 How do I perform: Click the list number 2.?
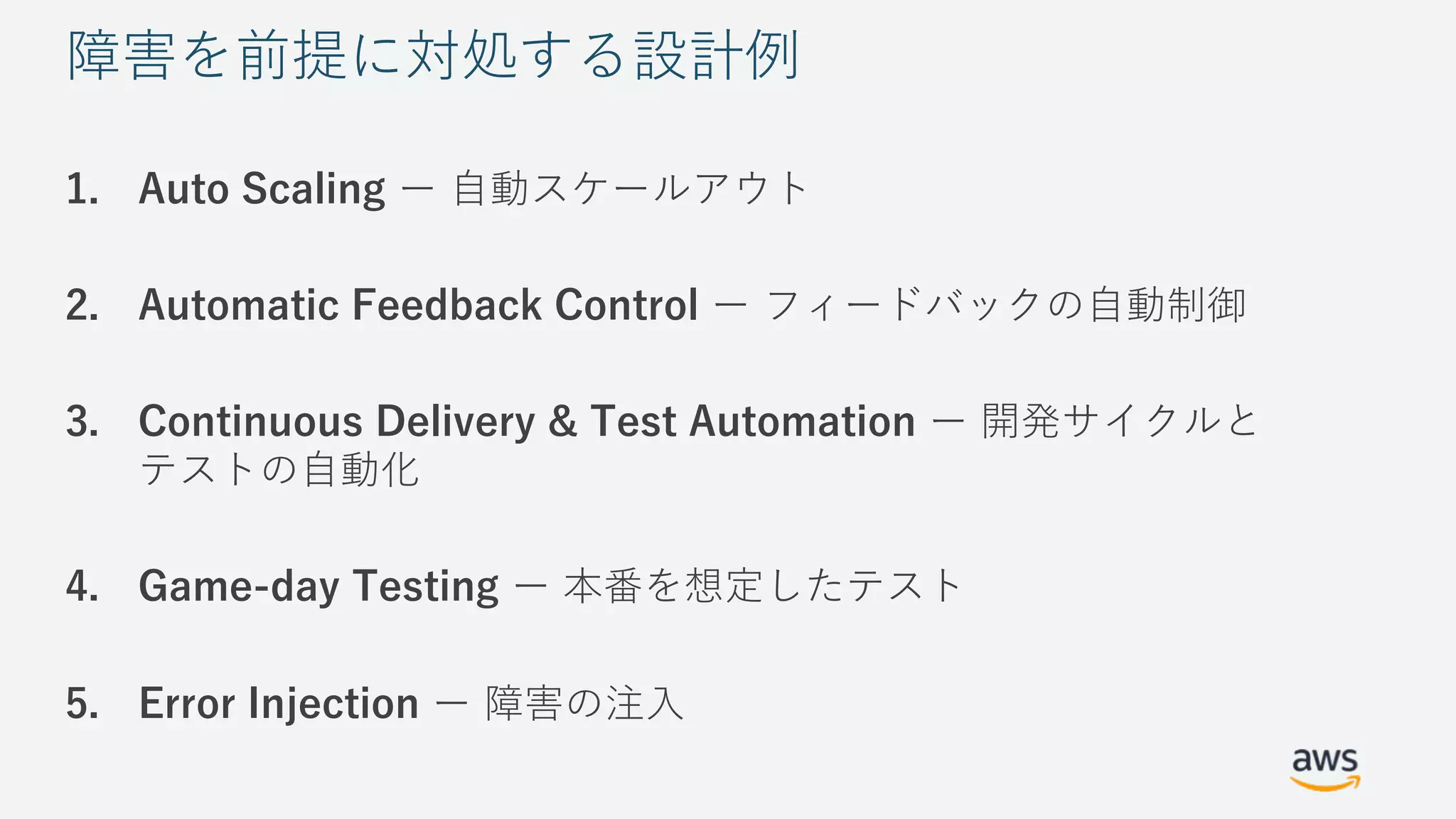click(82, 305)
